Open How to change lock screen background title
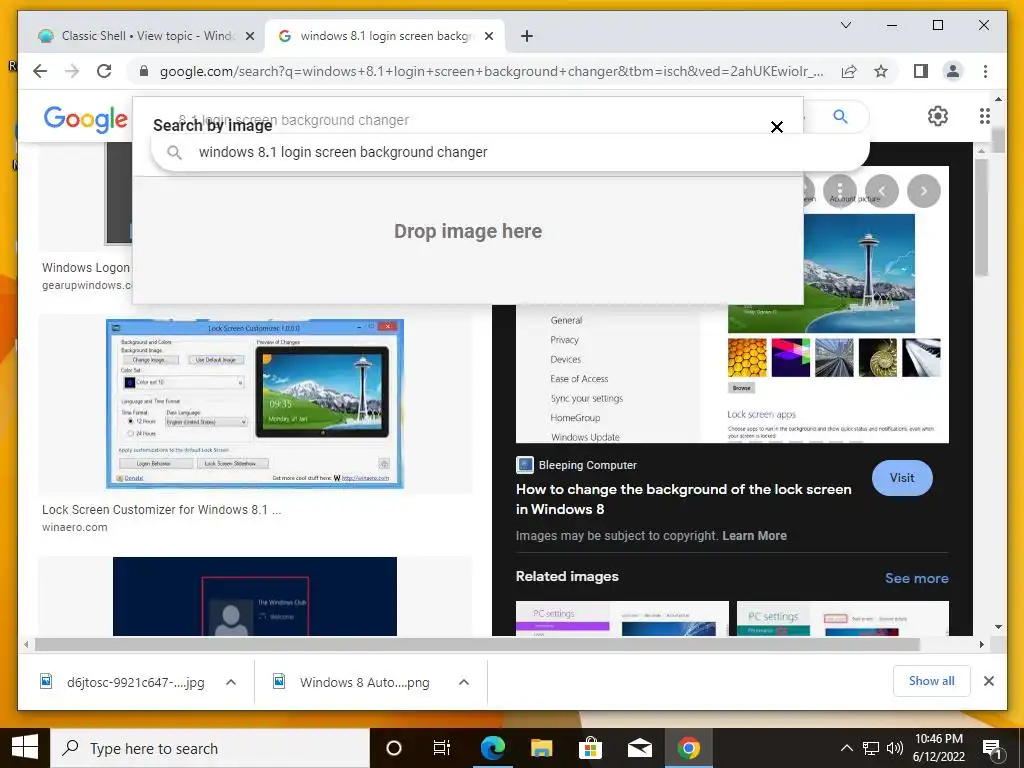The width and height of the screenshot is (1024, 768). pos(683,499)
